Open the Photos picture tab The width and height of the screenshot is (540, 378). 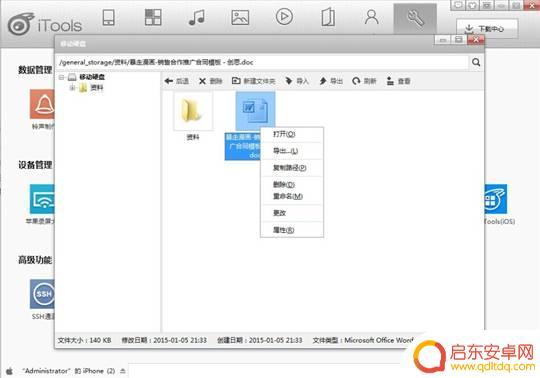tap(240, 17)
